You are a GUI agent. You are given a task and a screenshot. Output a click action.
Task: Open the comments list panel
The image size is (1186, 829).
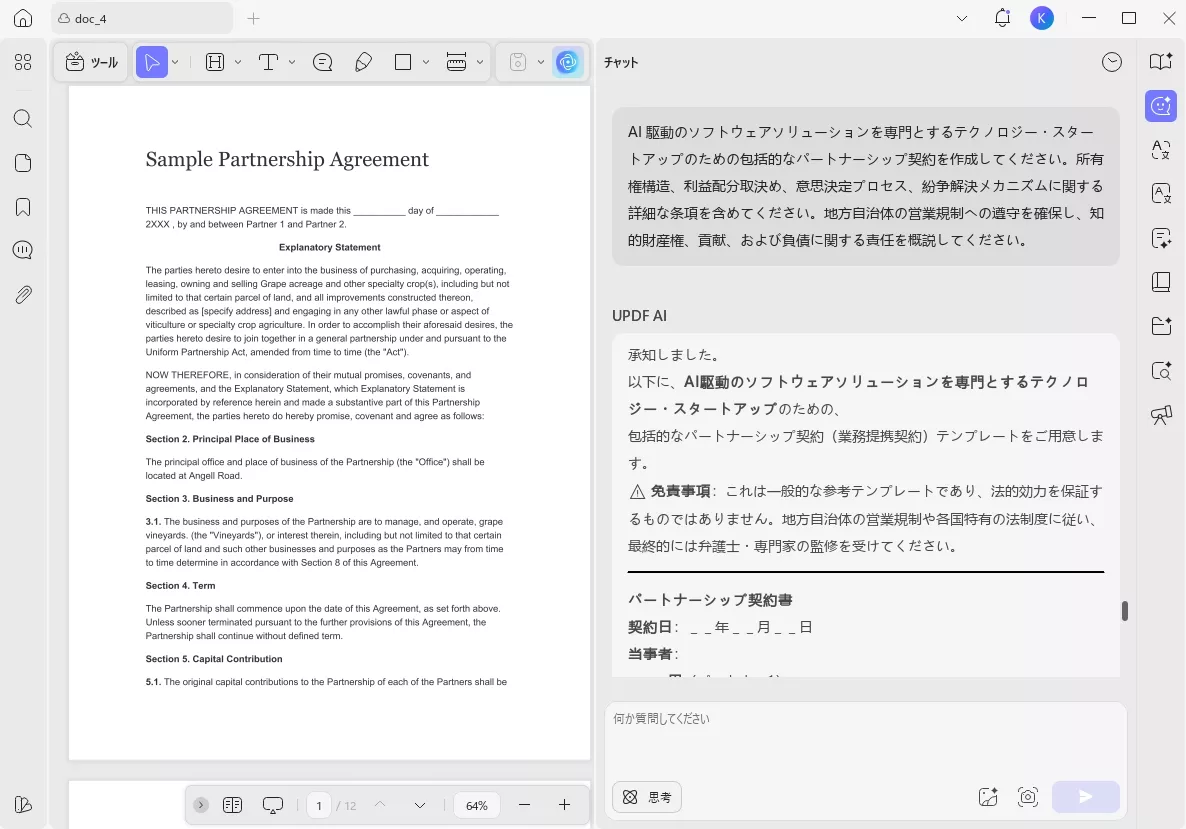[23, 250]
